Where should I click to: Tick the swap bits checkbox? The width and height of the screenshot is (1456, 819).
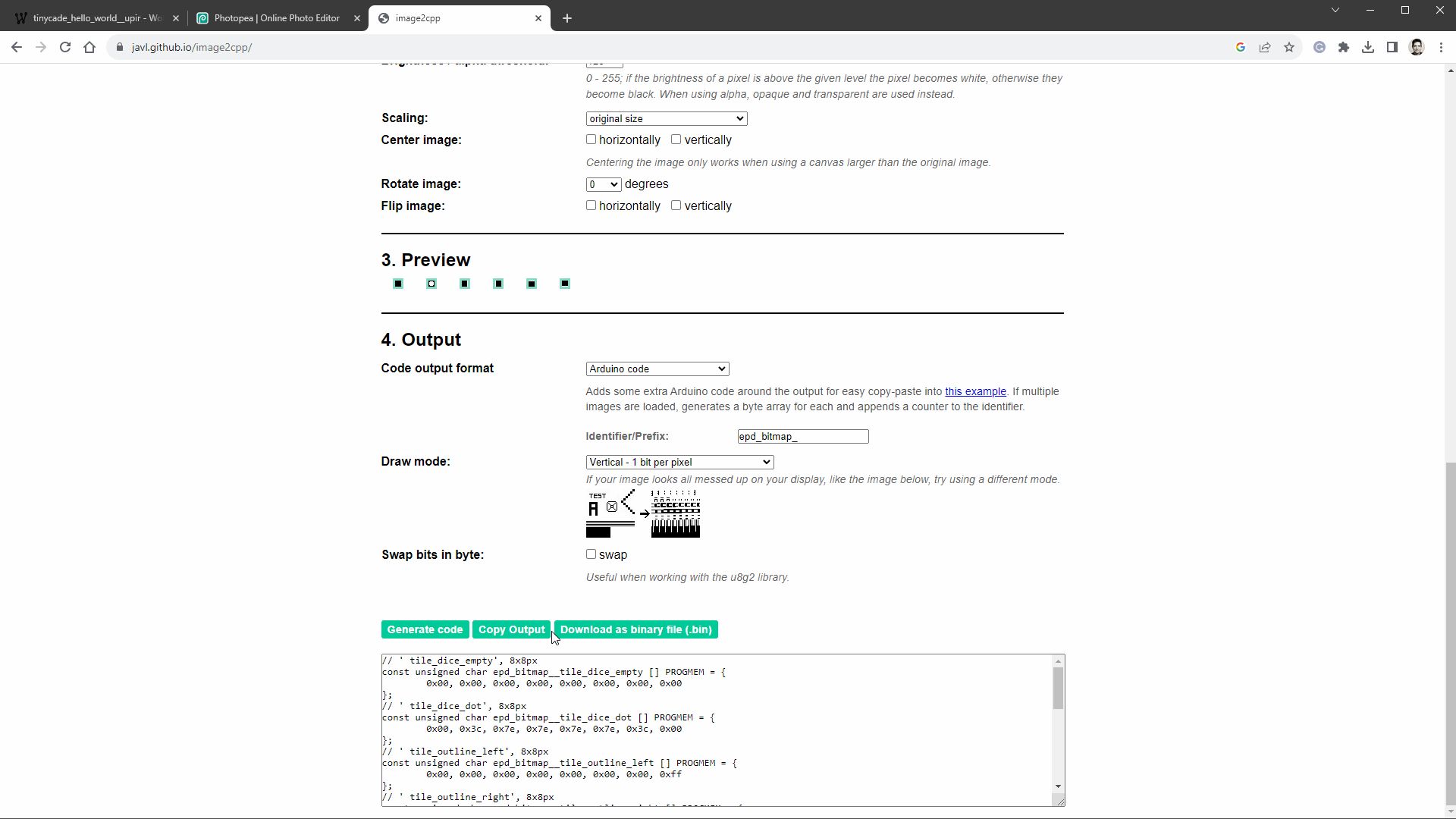pyautogui.click(x=591, y=554)
